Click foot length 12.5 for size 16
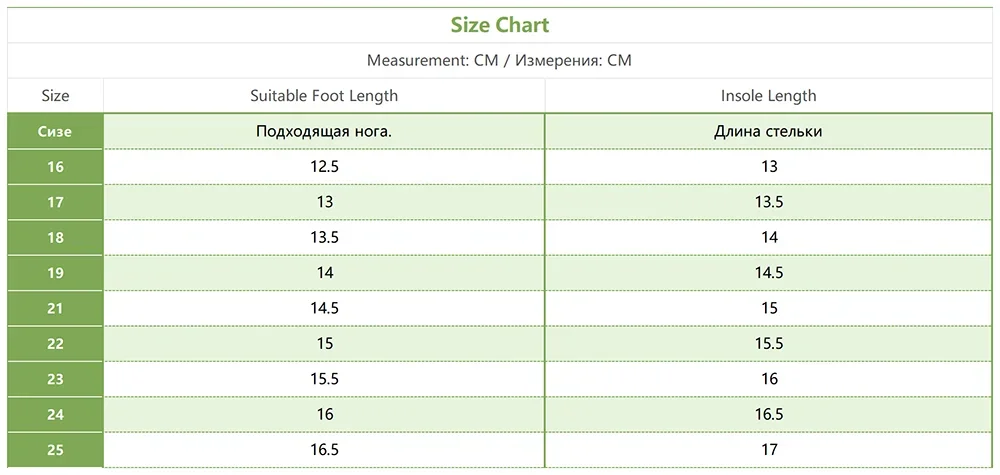 [324, 167]
